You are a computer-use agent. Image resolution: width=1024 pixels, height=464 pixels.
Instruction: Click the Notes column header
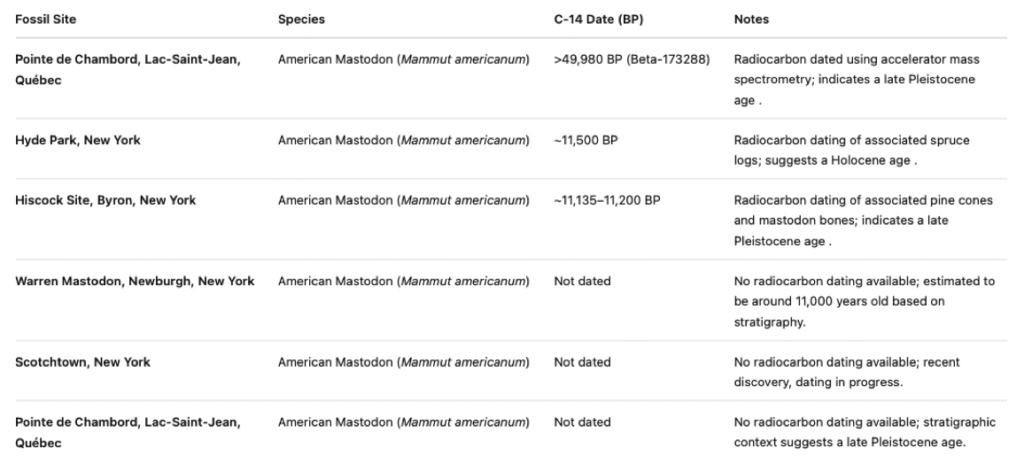(751, 19)
